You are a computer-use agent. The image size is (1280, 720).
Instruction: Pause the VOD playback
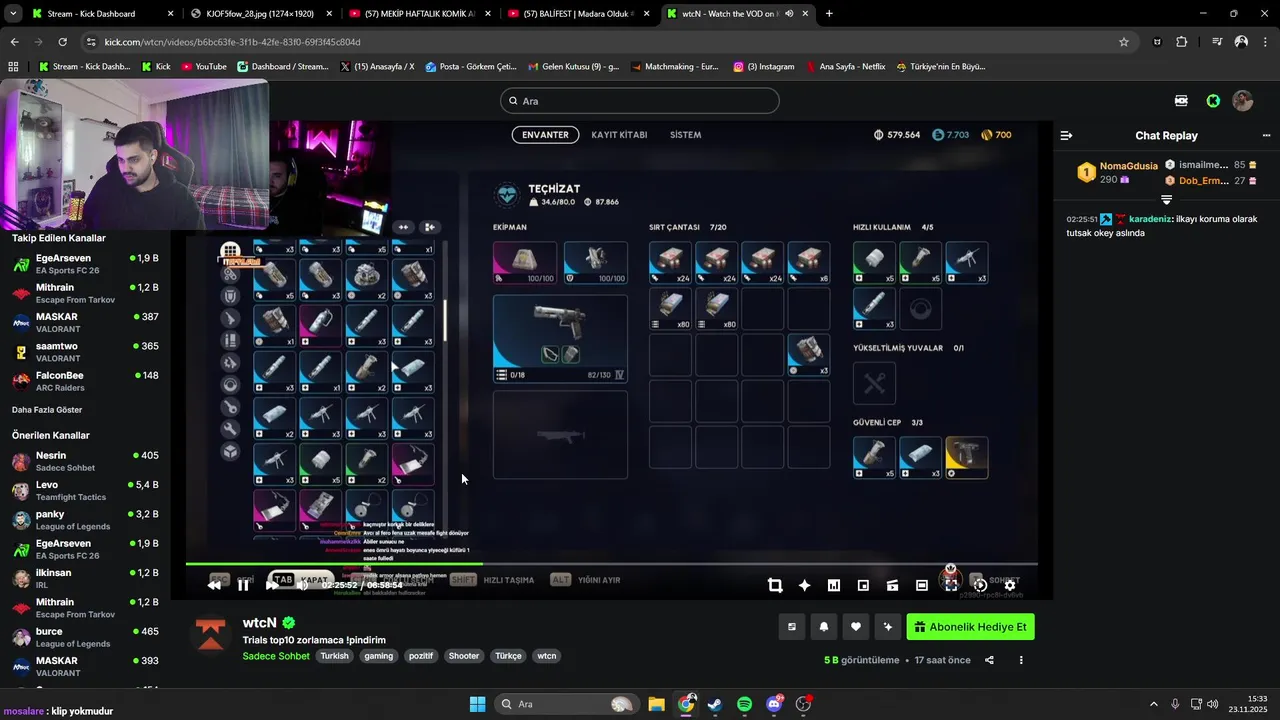(243, 585)
